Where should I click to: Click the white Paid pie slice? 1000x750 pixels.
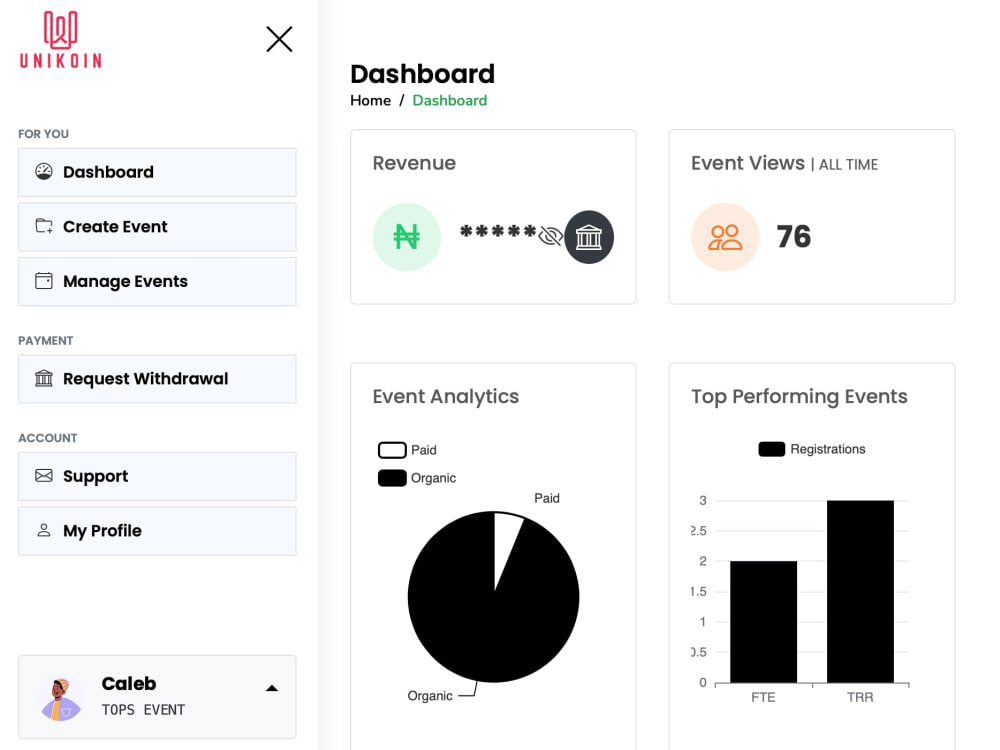pos(506,542)
